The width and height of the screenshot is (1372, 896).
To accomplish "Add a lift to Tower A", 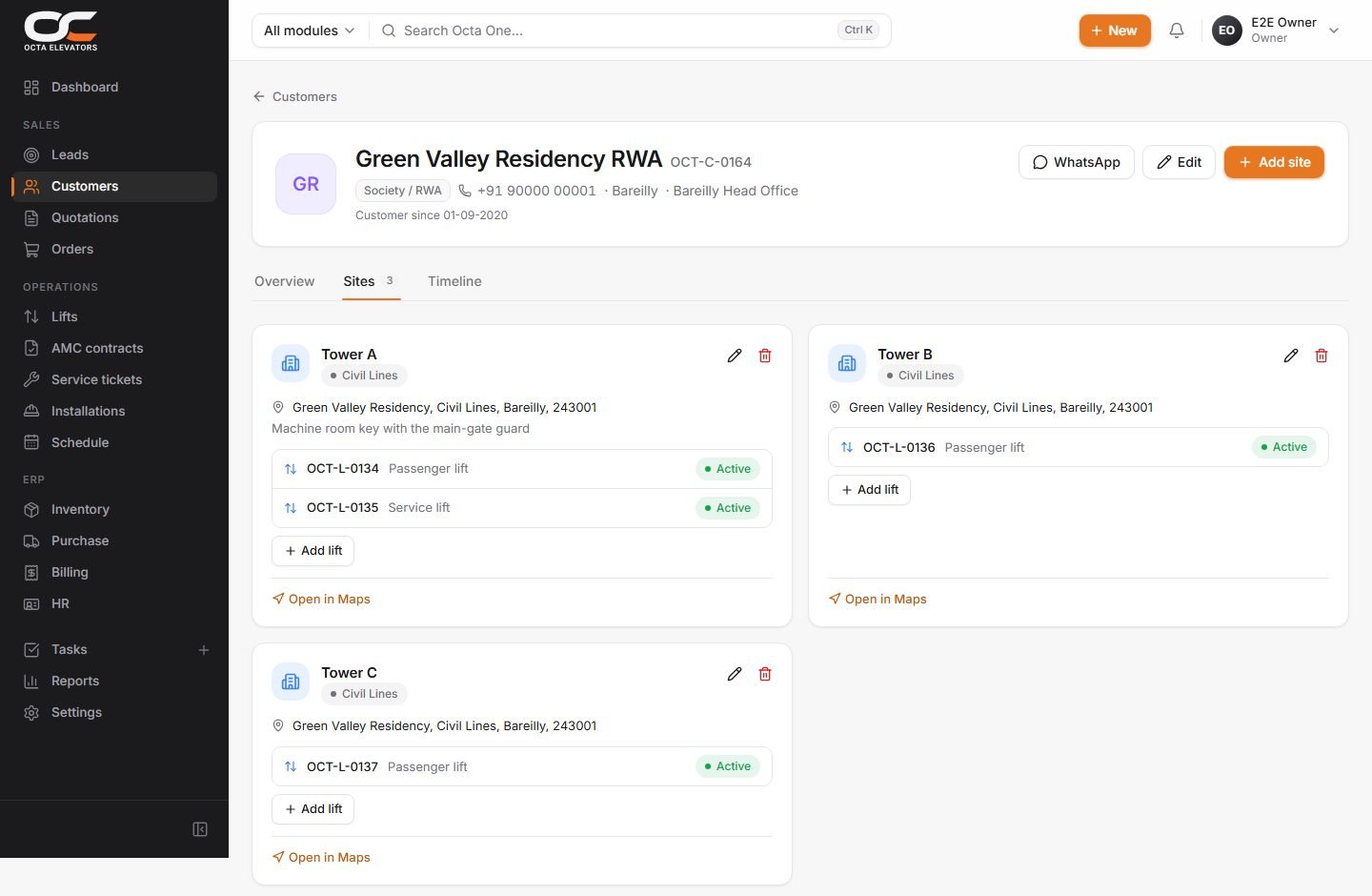I will point(313,551).
